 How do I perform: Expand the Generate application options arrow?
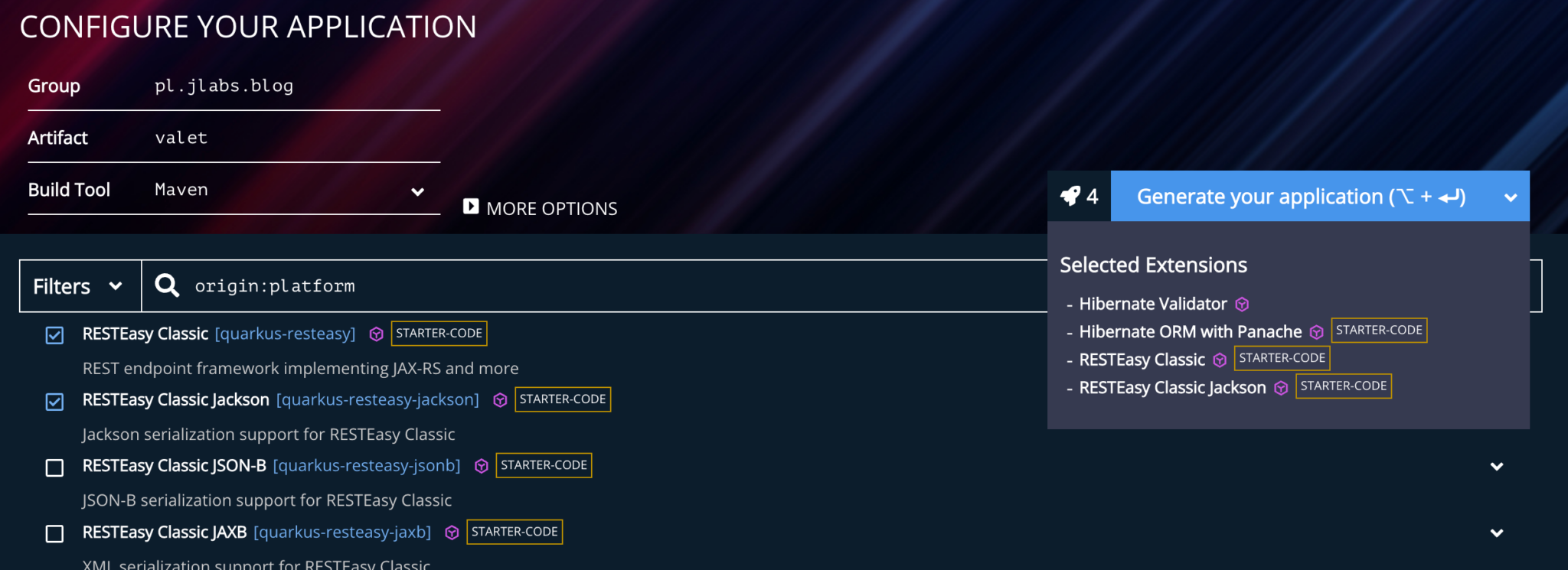pos(1511,197)
